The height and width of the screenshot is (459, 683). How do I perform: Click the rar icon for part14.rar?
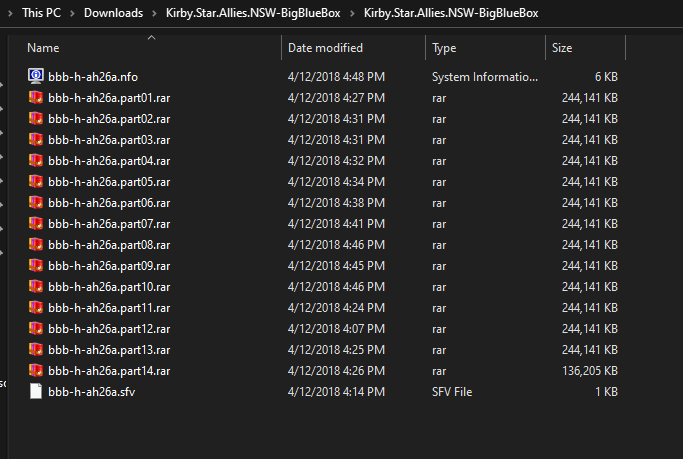pos(36,370)
